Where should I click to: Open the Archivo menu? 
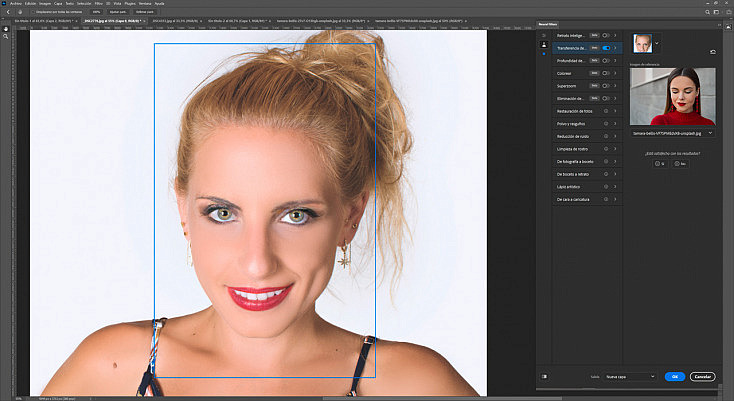(15, 3)
